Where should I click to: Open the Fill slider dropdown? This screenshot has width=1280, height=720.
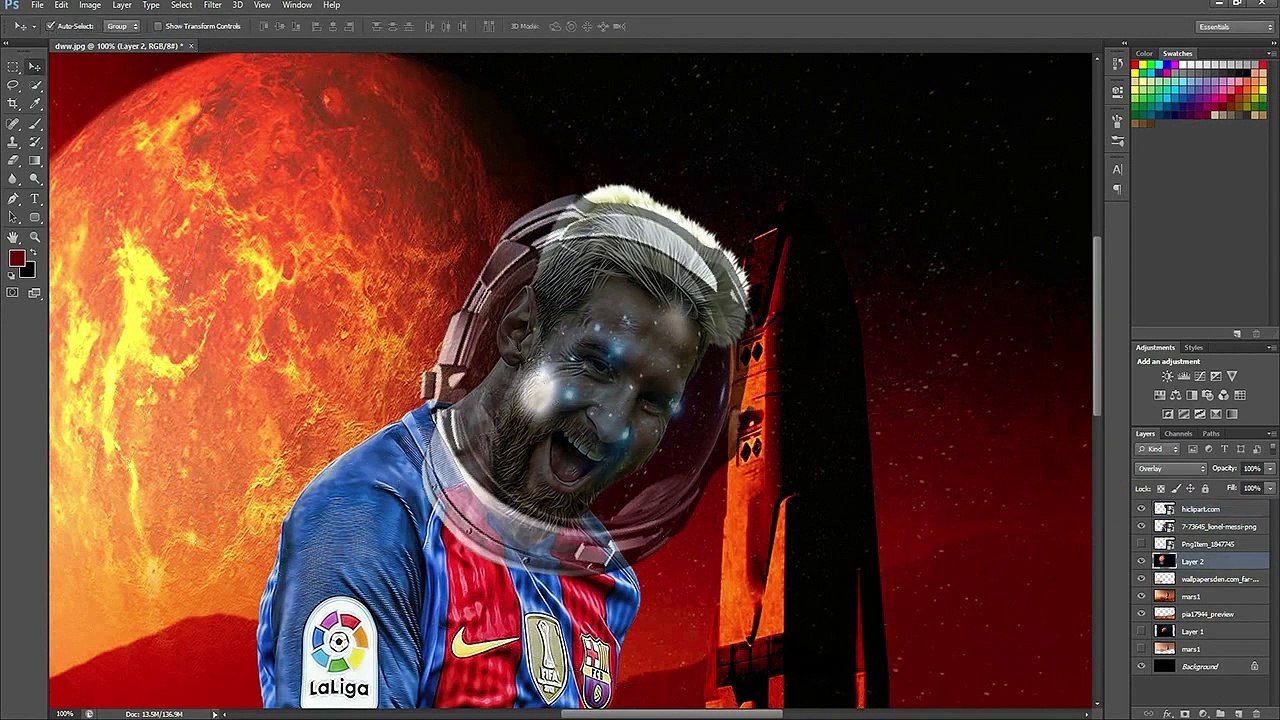tap(1270, 488)
